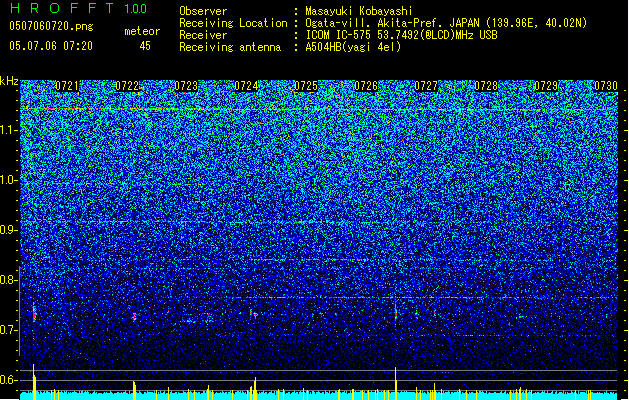The image size is (629, 400).
Task: Click the A504HB(yagi 4el) antenna text
Action: tap(353, 47)
